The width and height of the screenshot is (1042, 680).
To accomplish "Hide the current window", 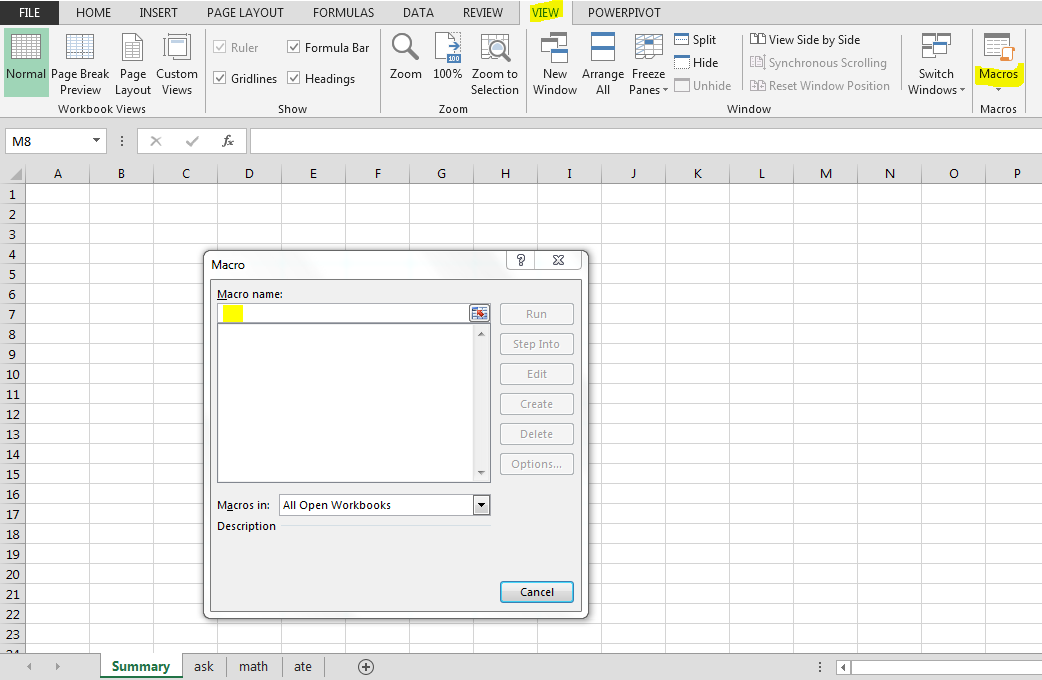I will tap(696, 63).
